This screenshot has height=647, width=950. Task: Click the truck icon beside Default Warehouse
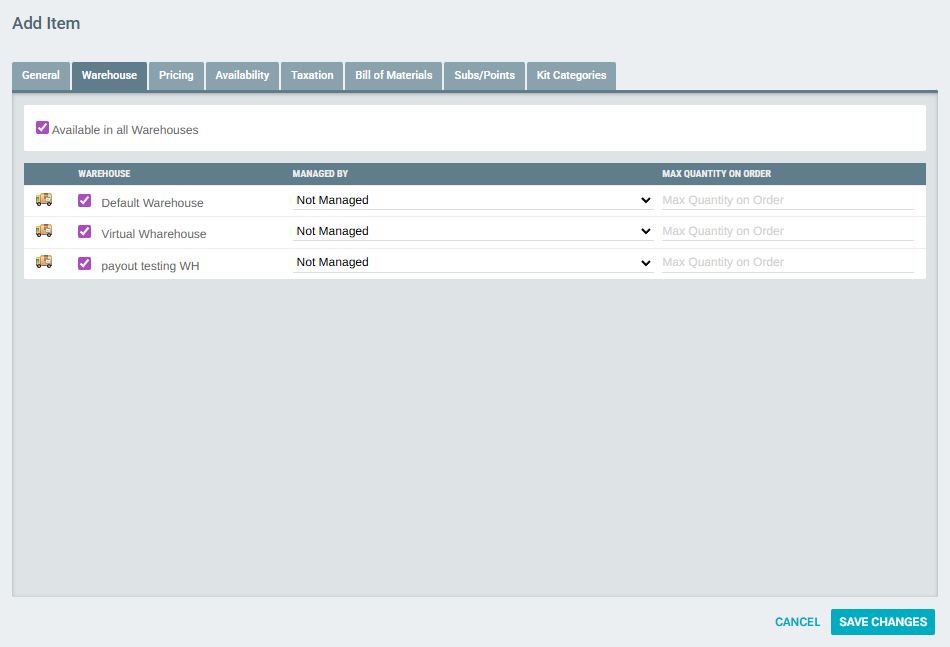[44, 200]
